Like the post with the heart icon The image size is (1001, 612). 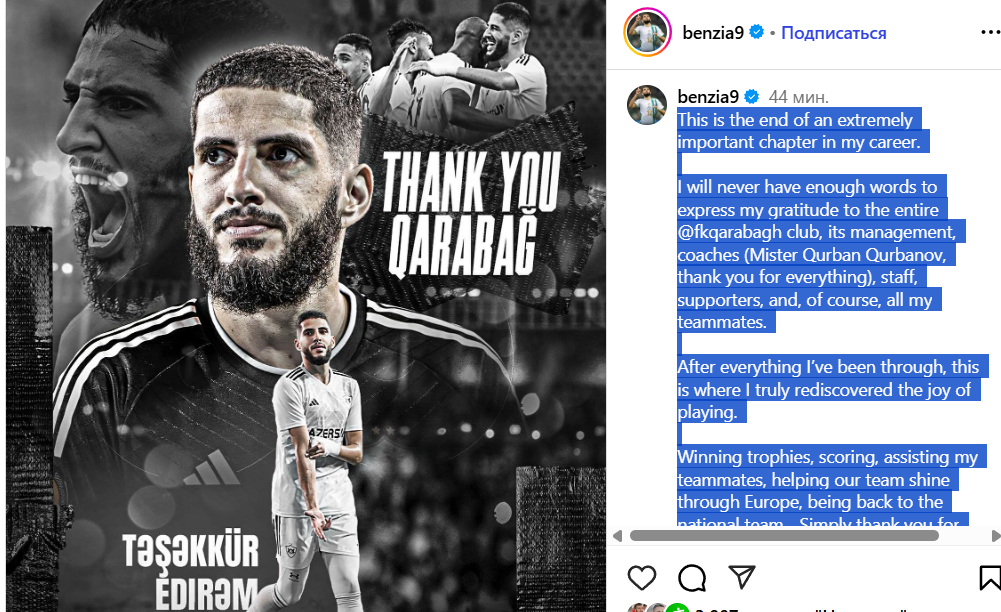pyautogui.click(x=642, y=578)
